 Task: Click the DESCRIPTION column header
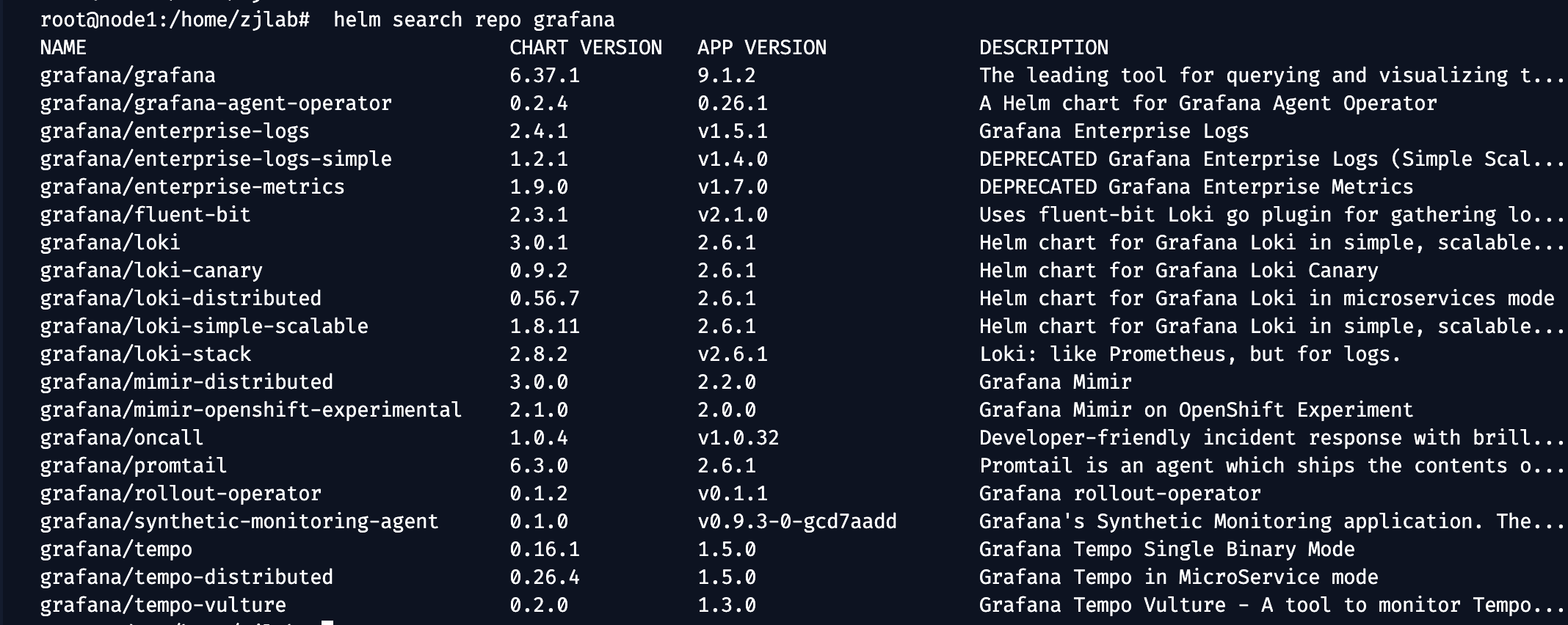1043,48
